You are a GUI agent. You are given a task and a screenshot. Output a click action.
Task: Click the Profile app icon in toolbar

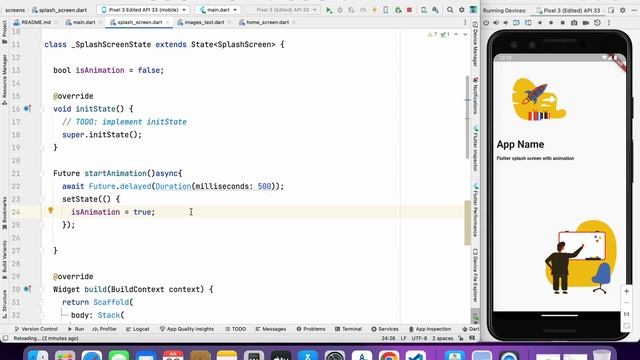click(363, 10)
